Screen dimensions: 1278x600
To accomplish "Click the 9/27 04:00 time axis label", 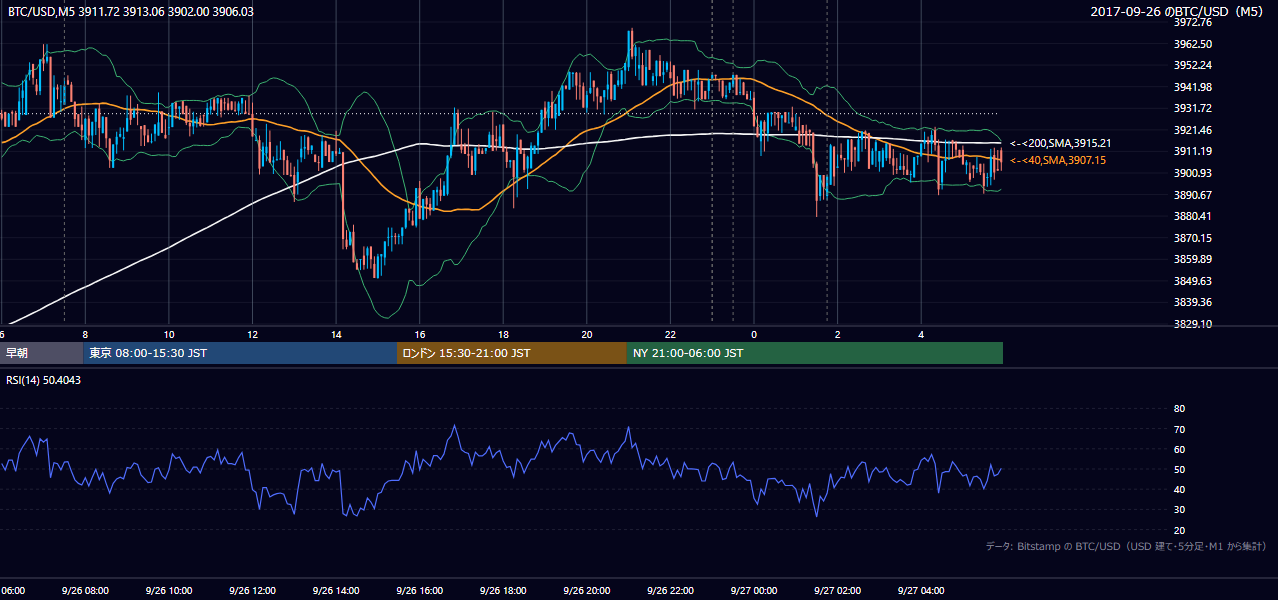I will tap(920, 591).
